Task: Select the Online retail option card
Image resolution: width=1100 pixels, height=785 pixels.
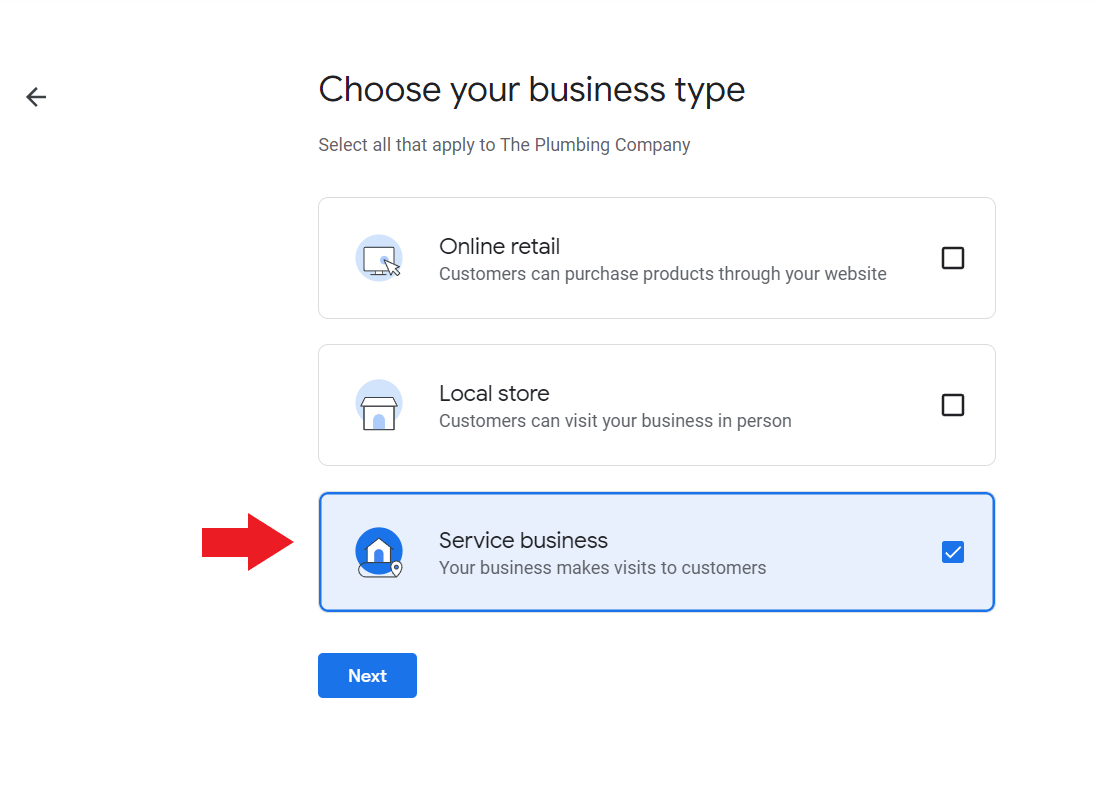Action: pyautogui.click(x=656, y=258)
